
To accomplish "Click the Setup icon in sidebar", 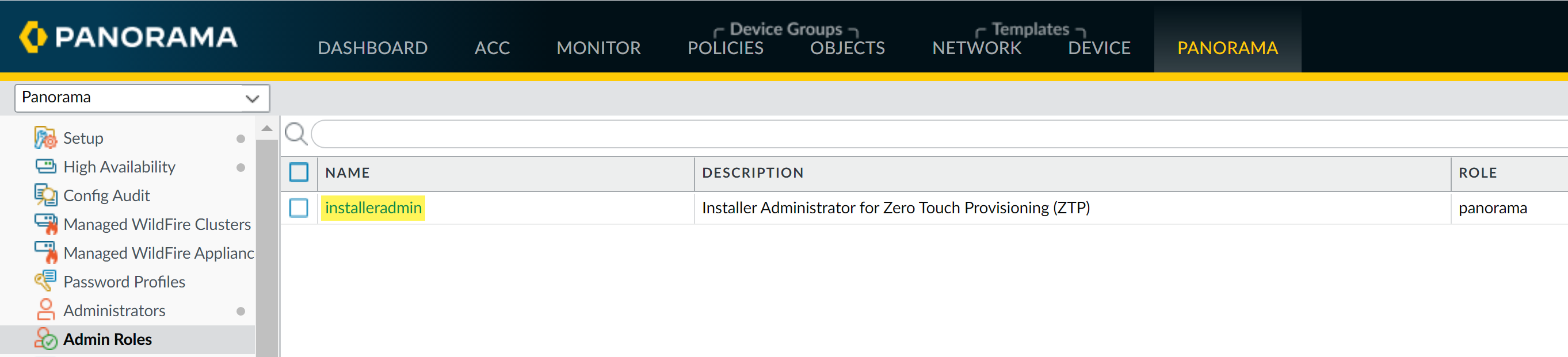I will 45,138.
